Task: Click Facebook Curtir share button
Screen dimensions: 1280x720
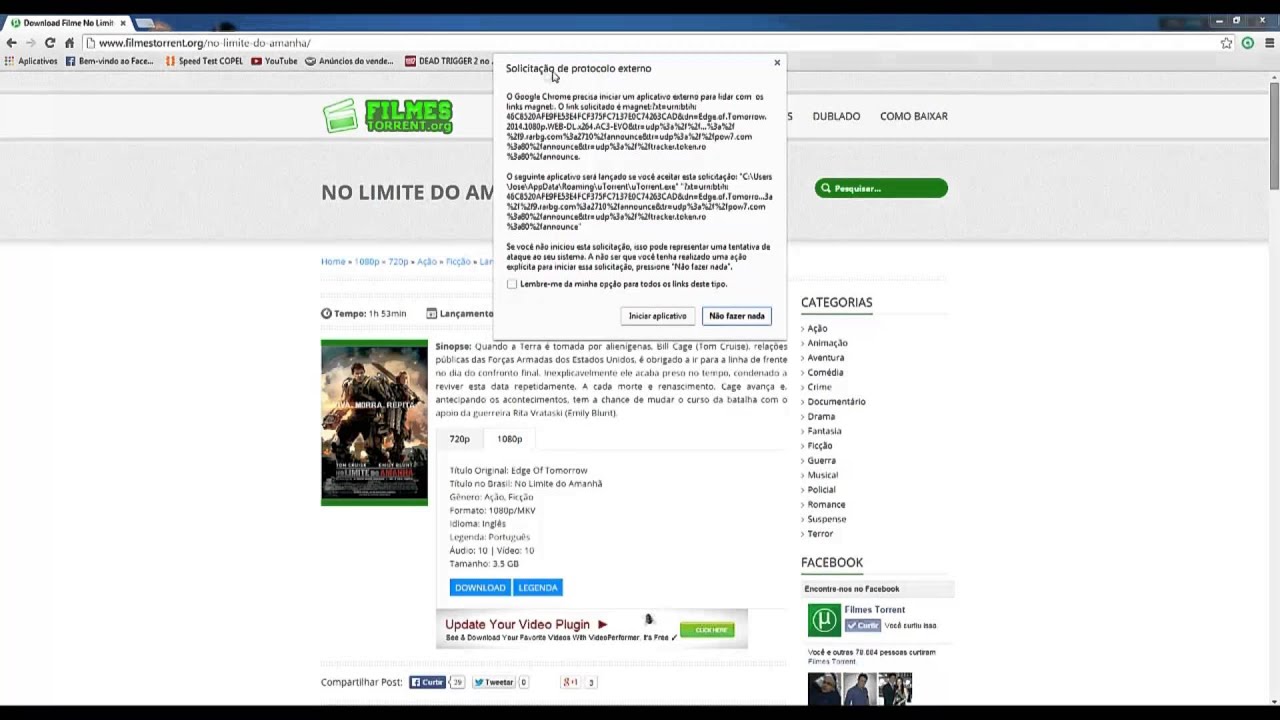Action: (427, 682)
